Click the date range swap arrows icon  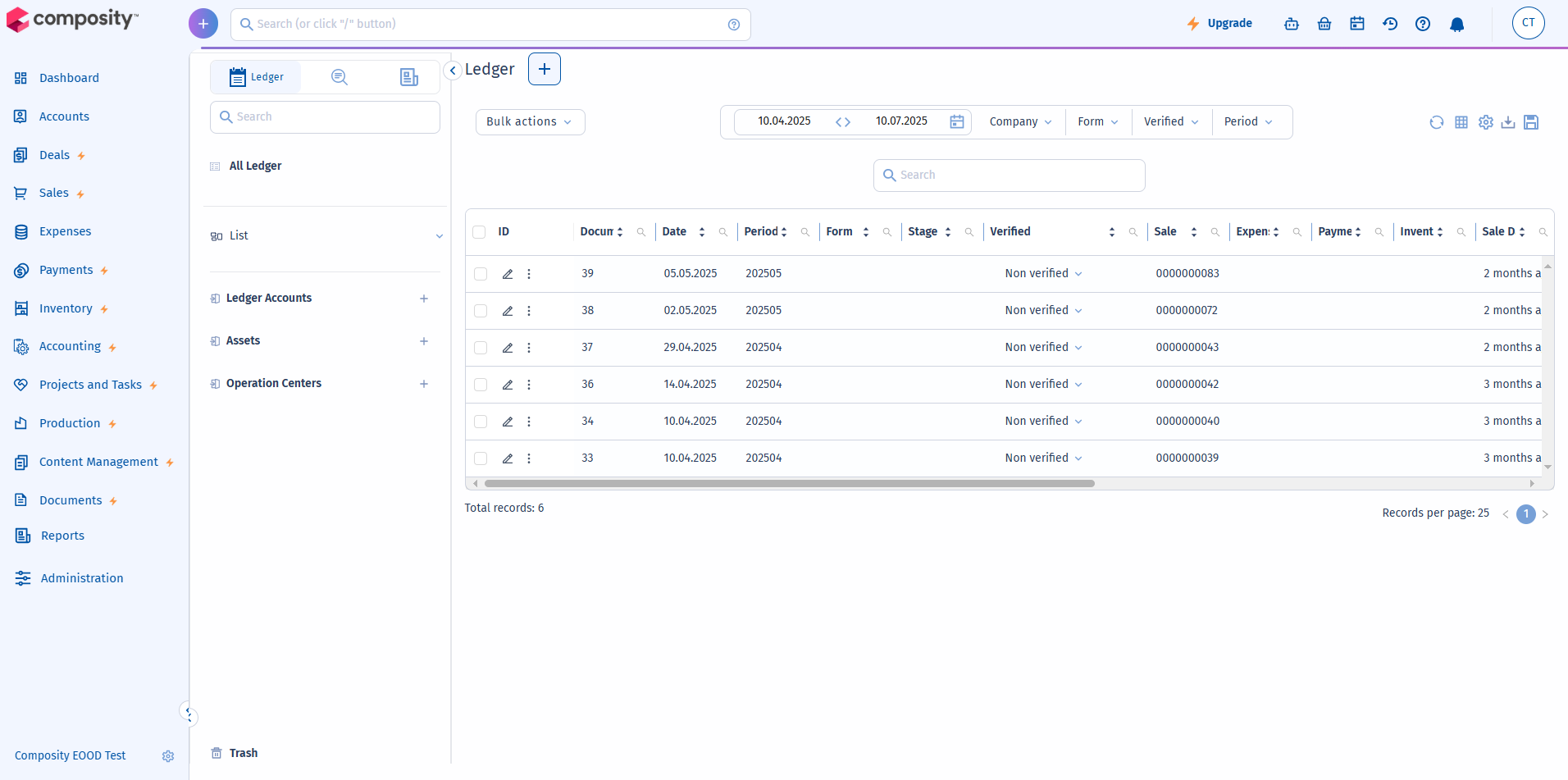(x=843, y=122)
